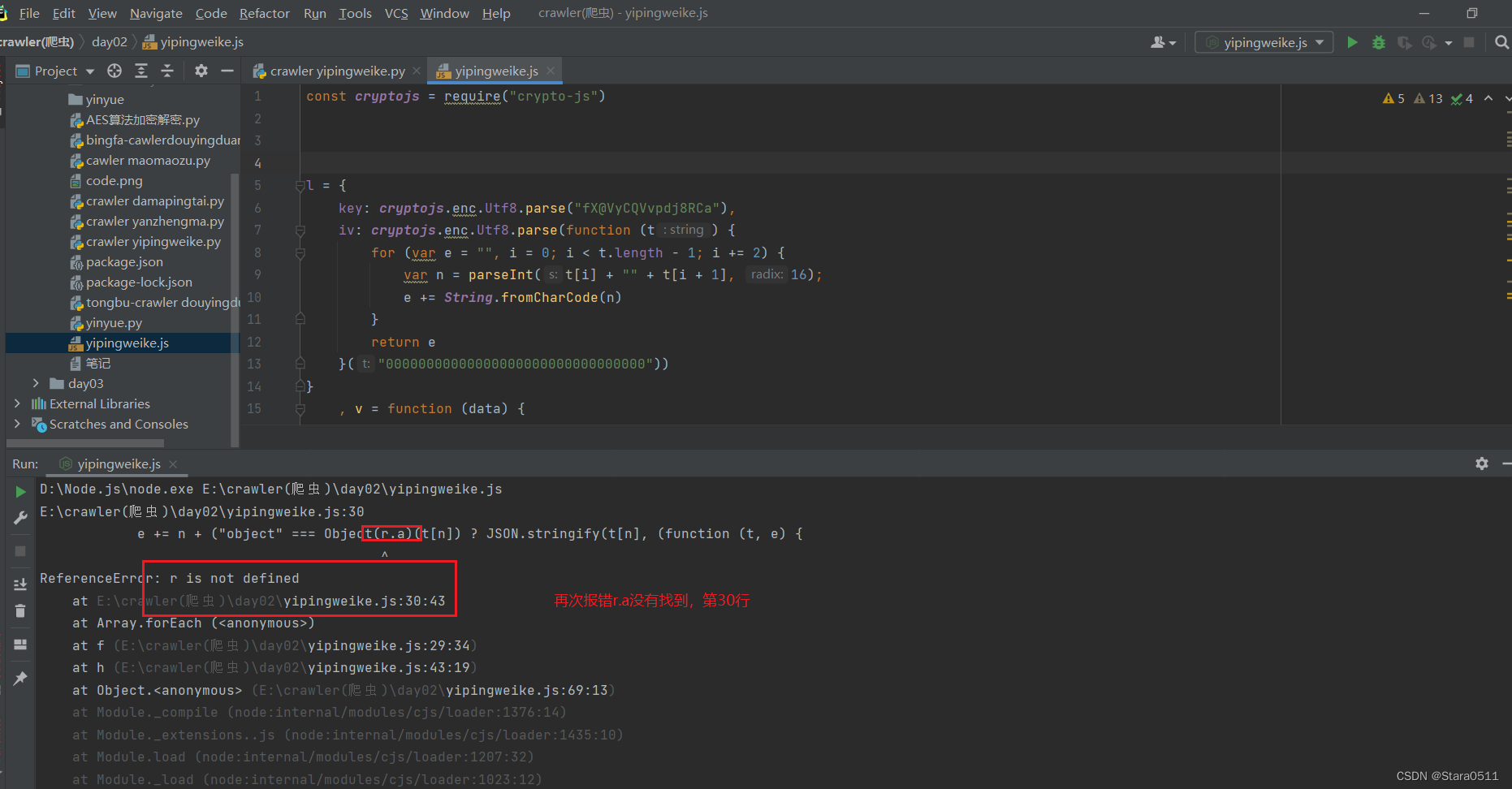This screenshot has width=1512, height=789.
Task: Open the user account icon
Action: 1158,42
